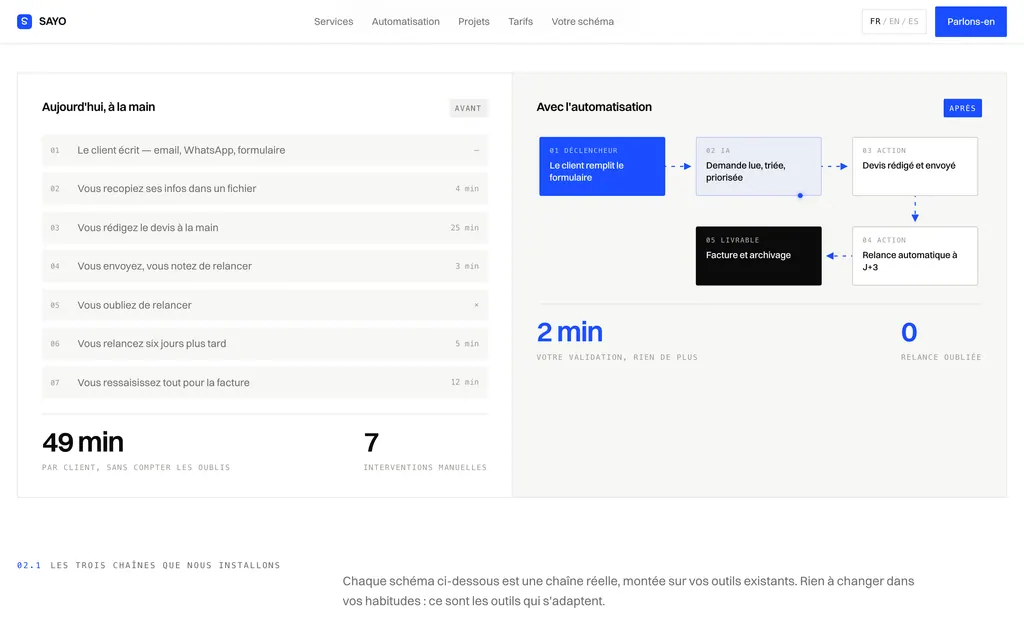
Task: Click the APRÈS badge
Action: tap(962, 108)
